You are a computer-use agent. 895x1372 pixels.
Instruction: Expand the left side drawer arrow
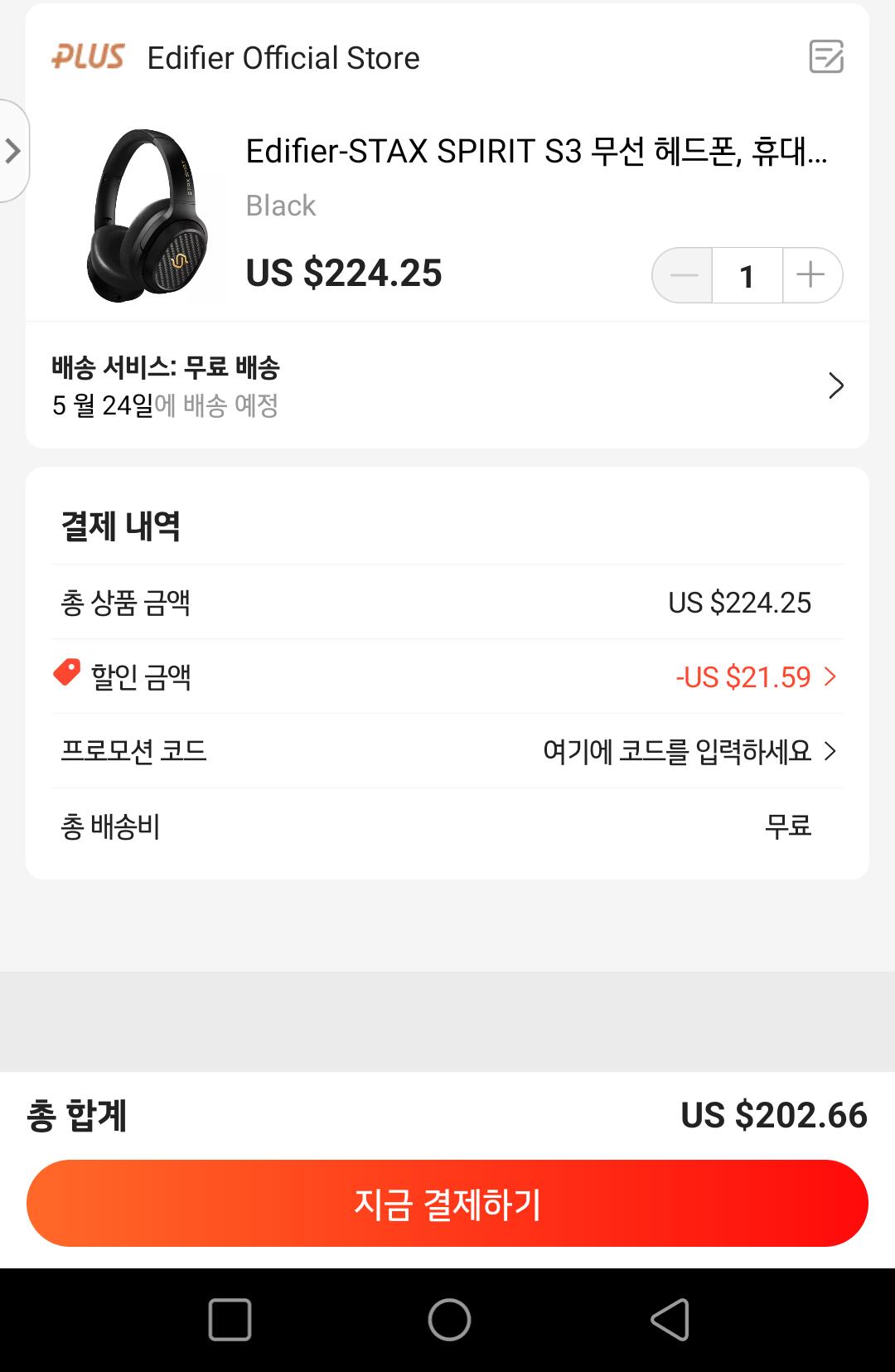[x=12, y=151]
